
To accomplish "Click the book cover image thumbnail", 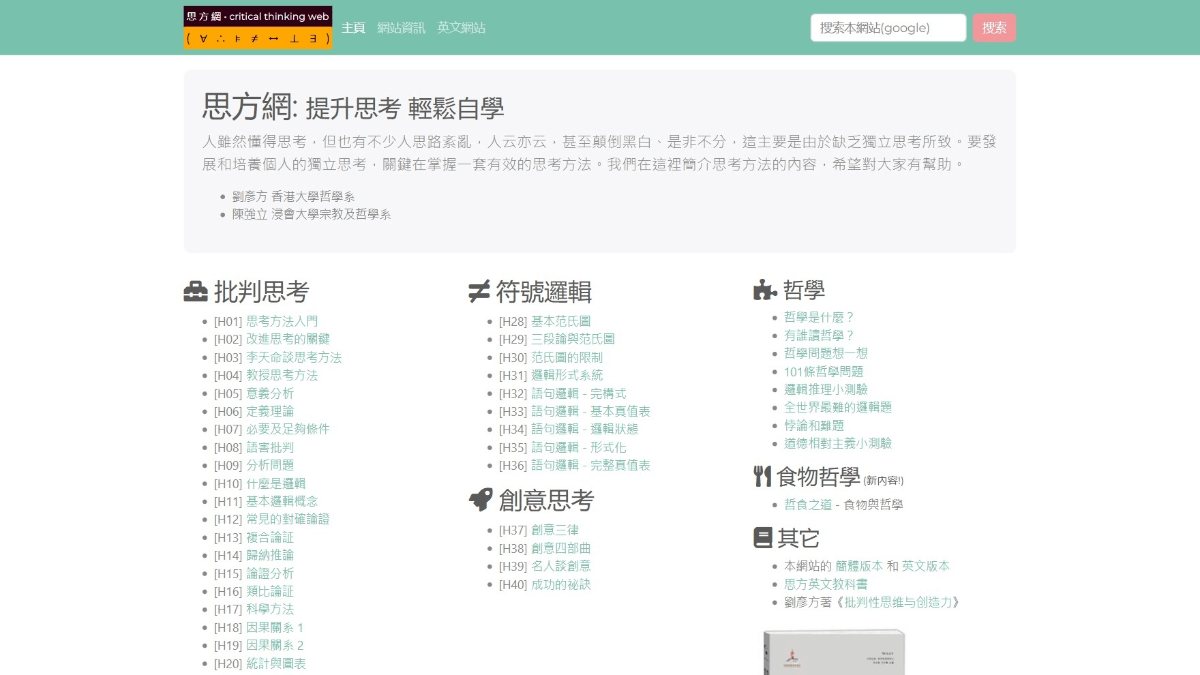I will coord(833,652).
